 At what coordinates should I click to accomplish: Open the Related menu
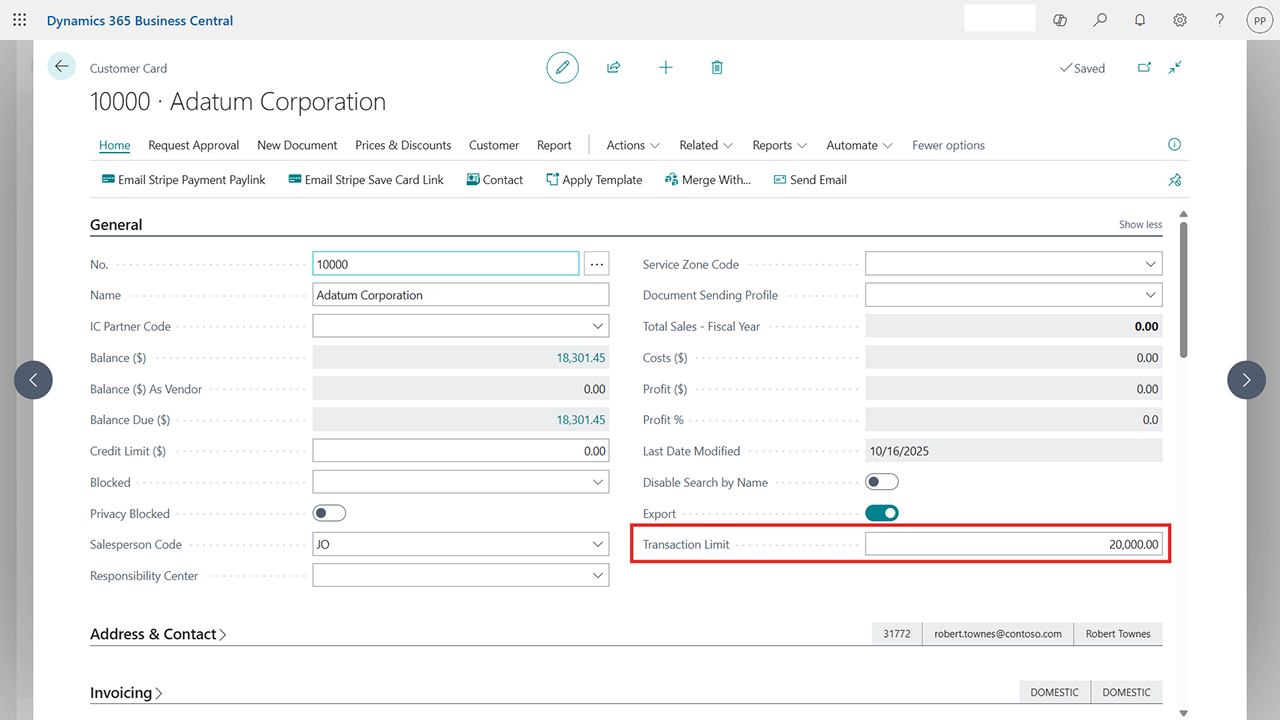[x=705, y=145]
